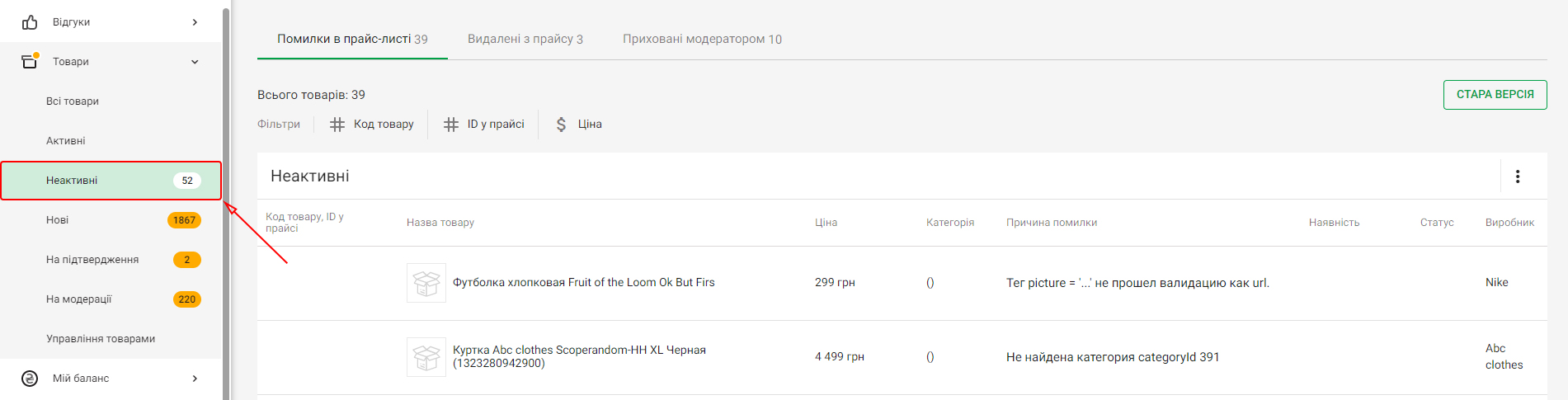Click the hash icon beside Код товару

pos(337,125)
